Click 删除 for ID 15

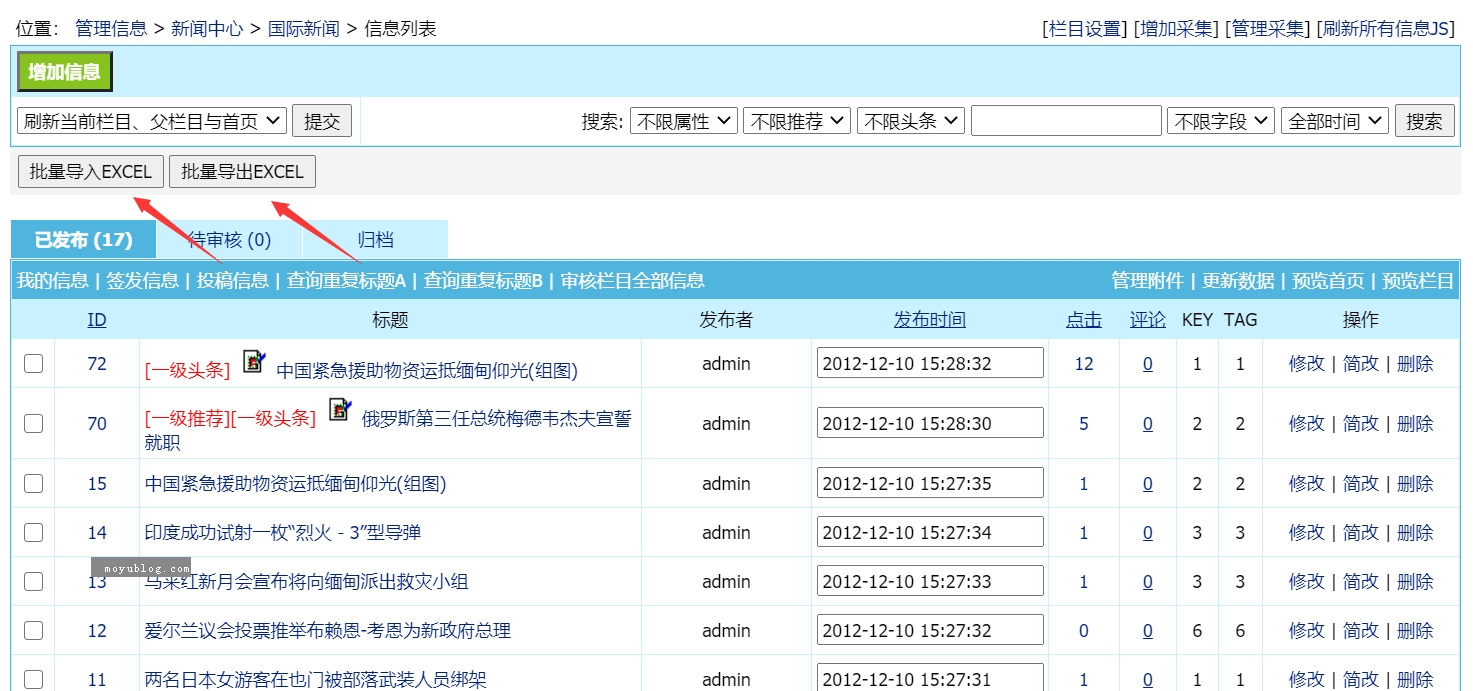pos(1415,483)
